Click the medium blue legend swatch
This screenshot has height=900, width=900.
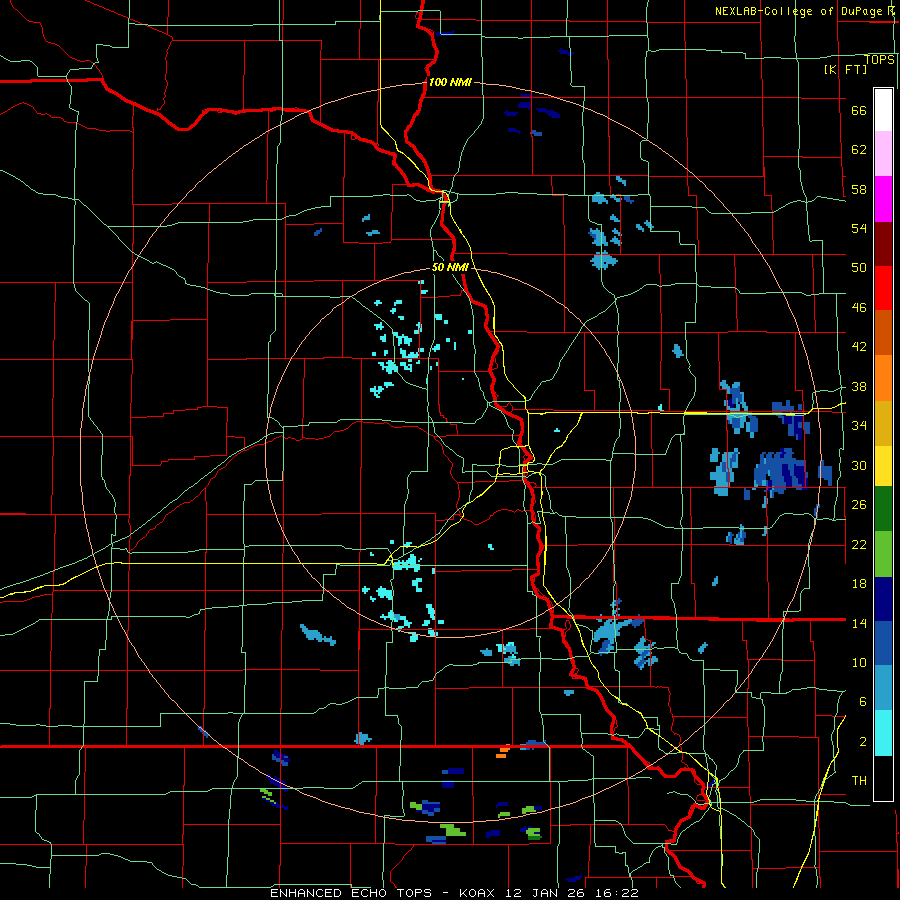[883, 643]
